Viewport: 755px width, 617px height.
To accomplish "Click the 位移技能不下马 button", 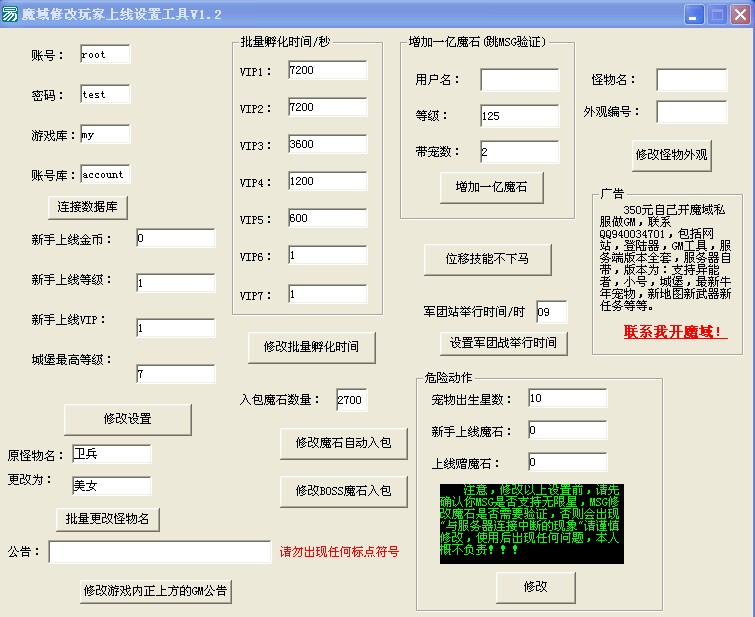I will point(488,258).
